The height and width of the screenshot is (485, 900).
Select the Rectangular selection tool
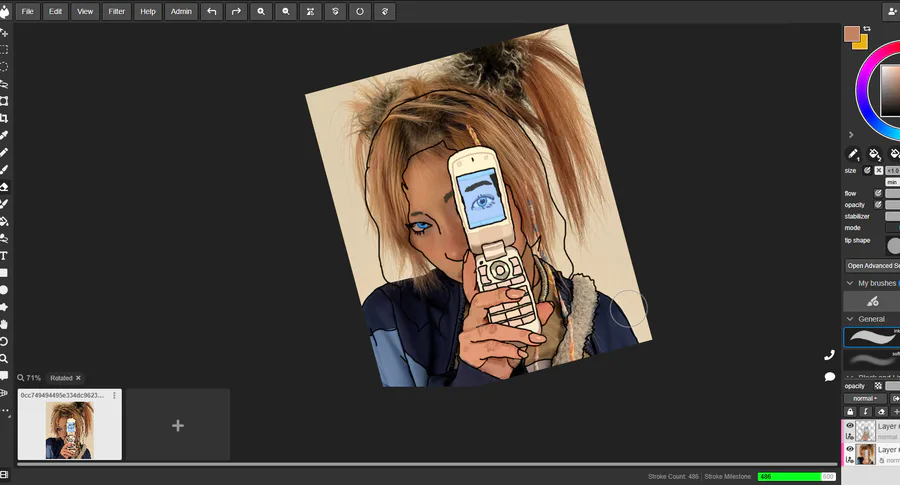point(3,49)
